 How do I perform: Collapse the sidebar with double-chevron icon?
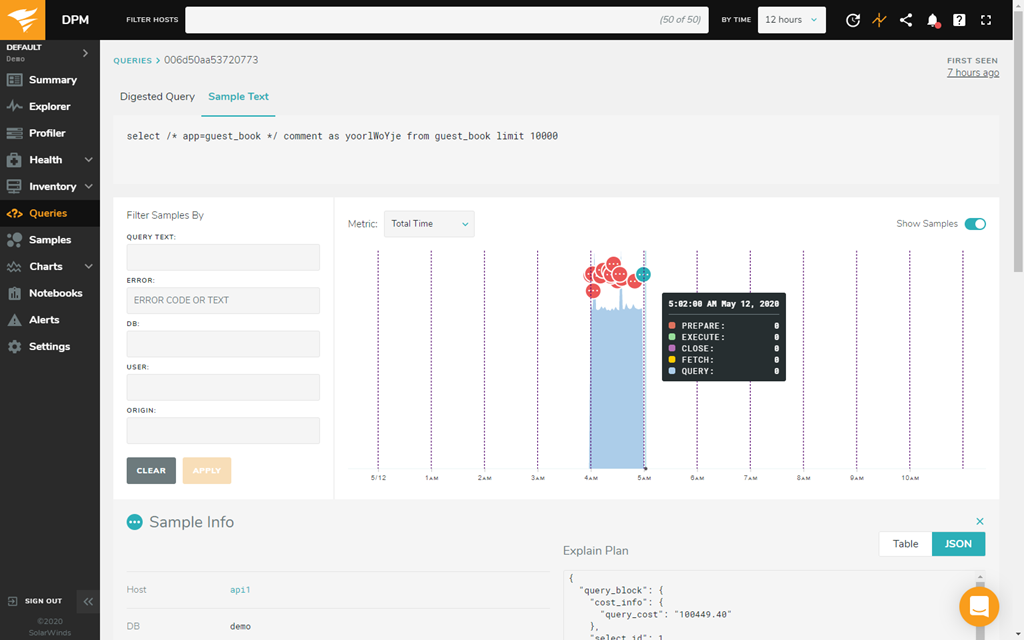(x=88, y=601)
